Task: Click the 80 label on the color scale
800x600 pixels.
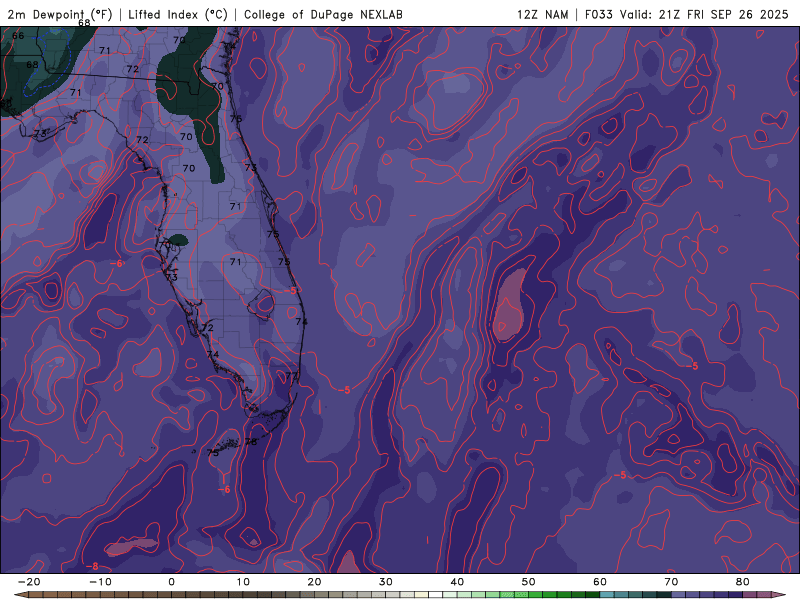Action: tap(743, 582)
